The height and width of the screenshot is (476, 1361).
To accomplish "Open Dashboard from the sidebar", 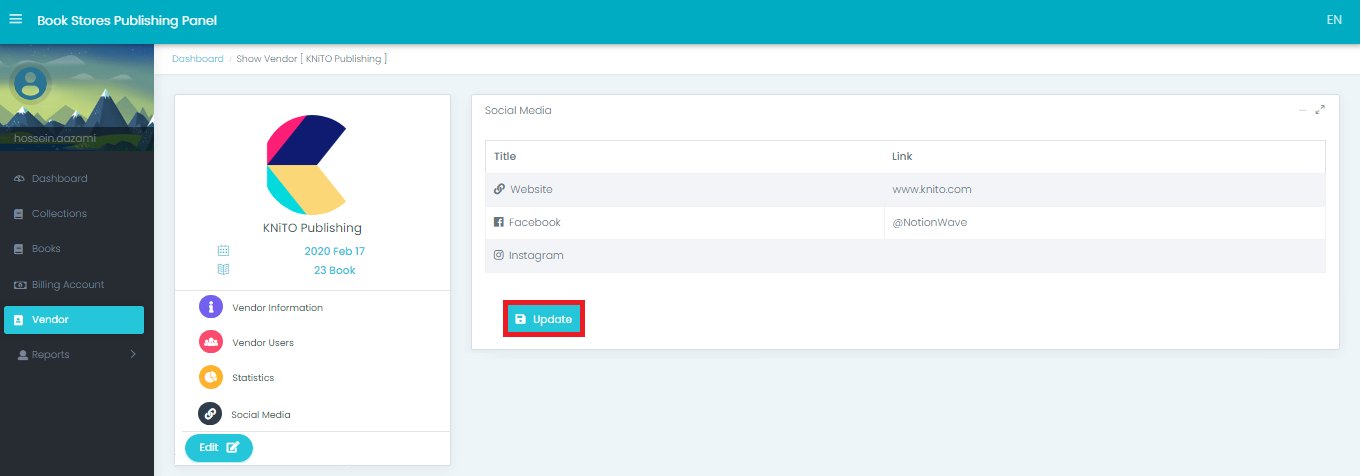I will pos(59,179).
